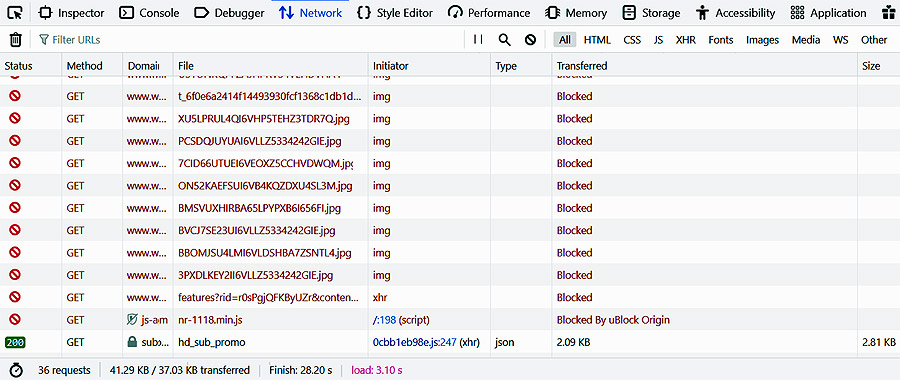Viewport: 900px width, 380px height.
Task: Open the Memory tab
Action: coord(576,13)
